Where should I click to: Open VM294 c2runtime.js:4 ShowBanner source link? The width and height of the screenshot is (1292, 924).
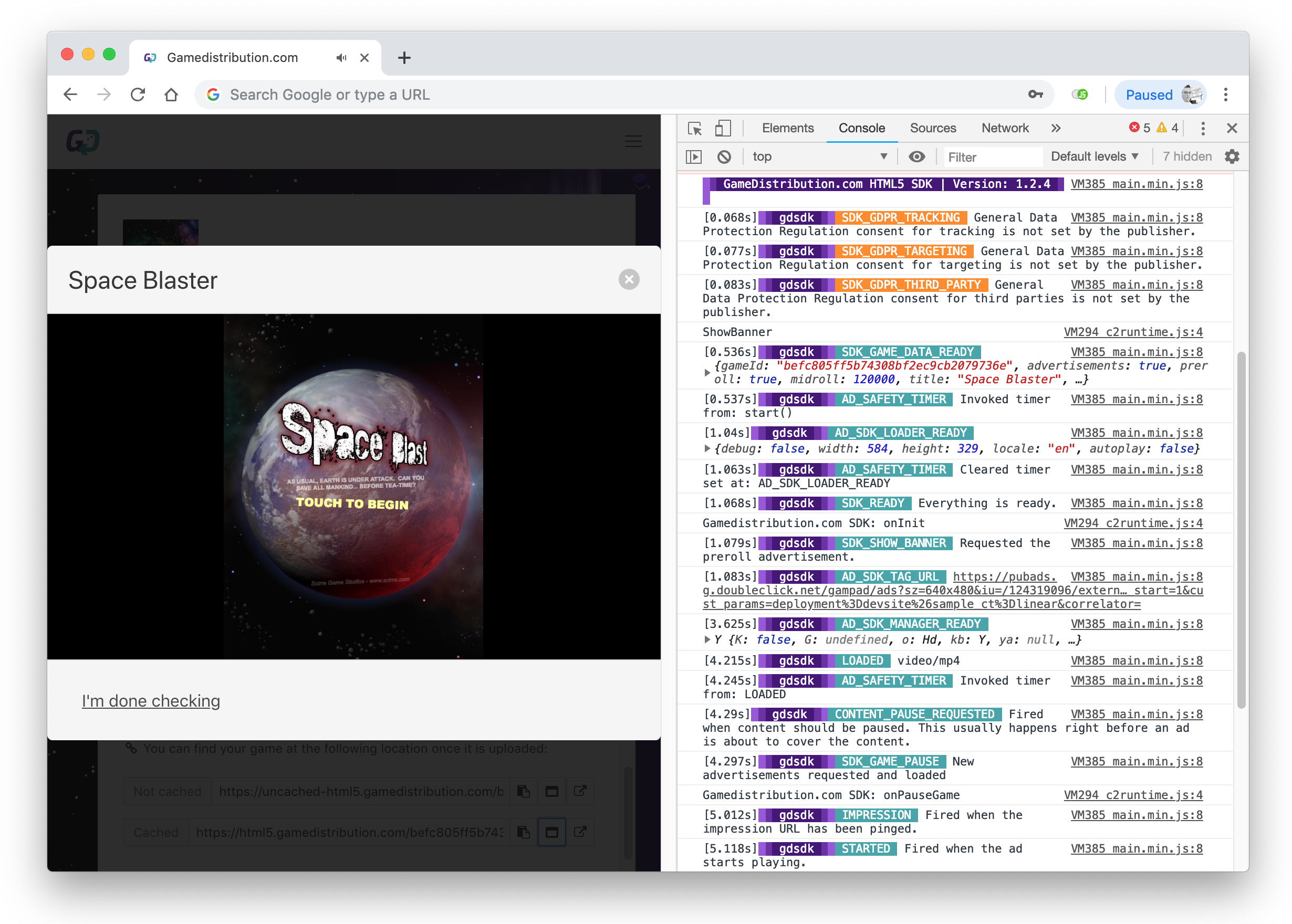[x=1133, y=332]
